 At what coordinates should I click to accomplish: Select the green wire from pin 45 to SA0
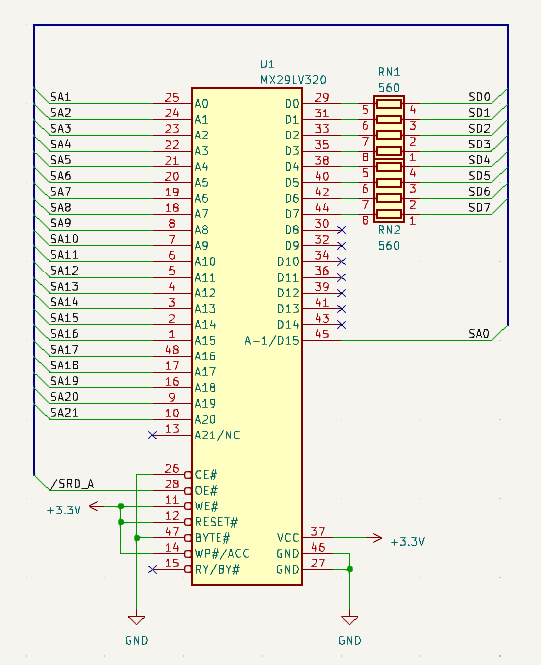tap(416, 341)
